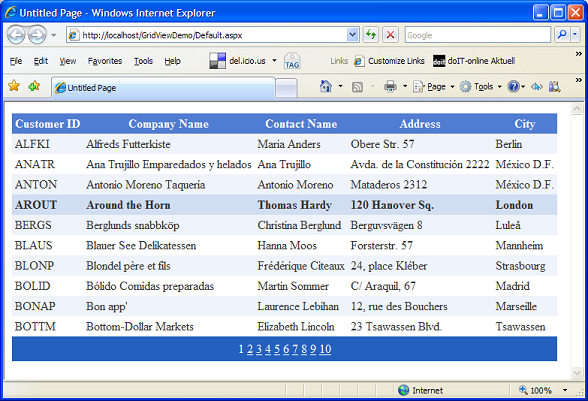Click the red Stop loading icon

tap(390, 35)
